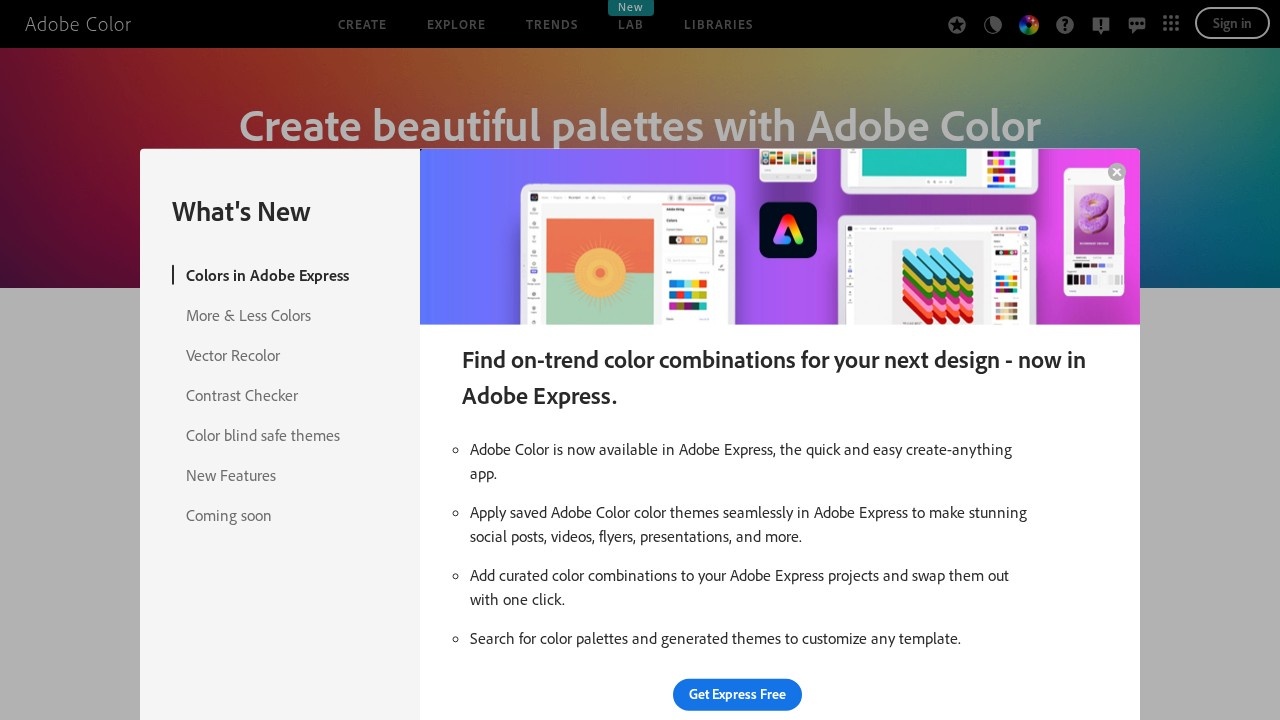Switch to the EXPLORE section
The image size is (1280, 720).
pyautogui.click(x=456, y=25)
